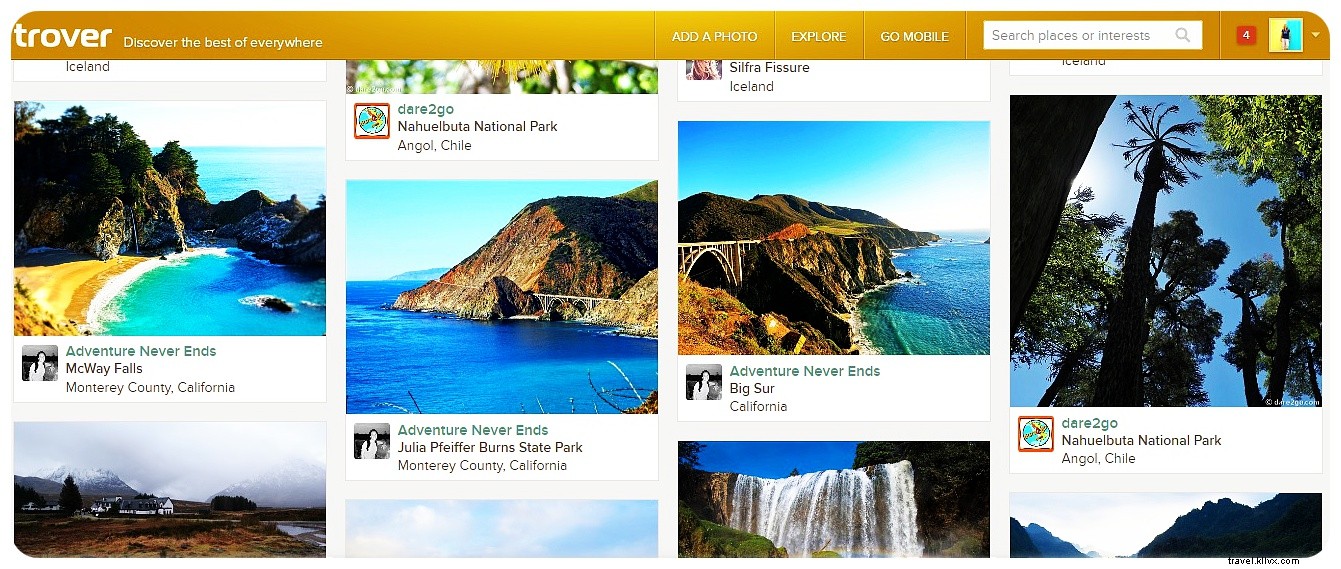The image size is (1341, 569).
Task: Click the McWay Falls title text
Action: pyautogui.click(x=104, y=368)
